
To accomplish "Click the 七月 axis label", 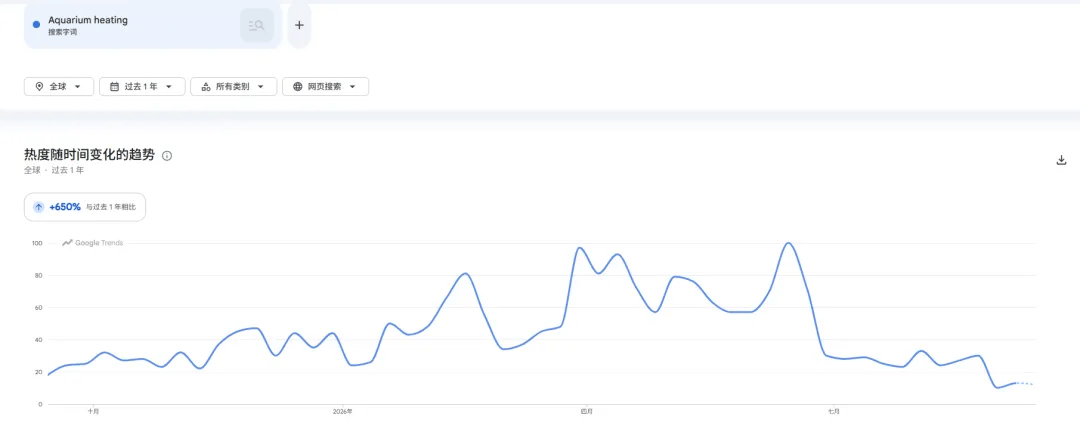I will click(x=833, y=411).
